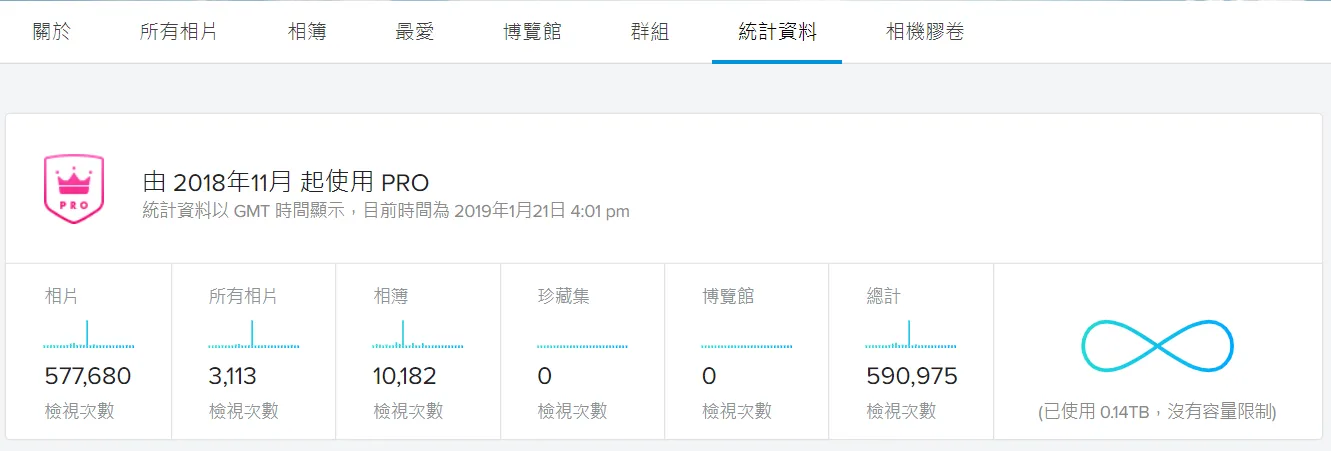Click the 577,680 photo views count
The width and height of the screenshot is (1331, 451).
click(x=88, y=377)
